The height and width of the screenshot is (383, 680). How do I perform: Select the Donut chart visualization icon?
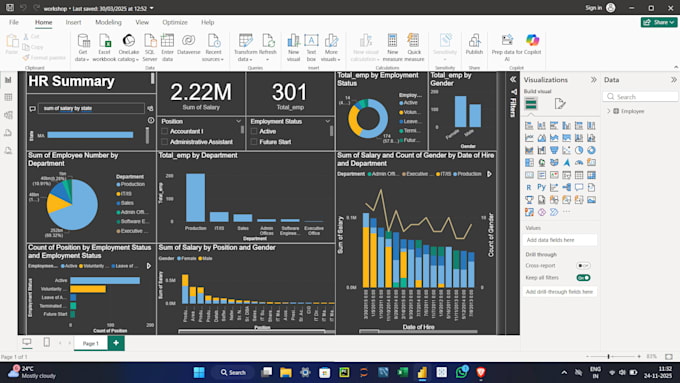coord(591,150)
